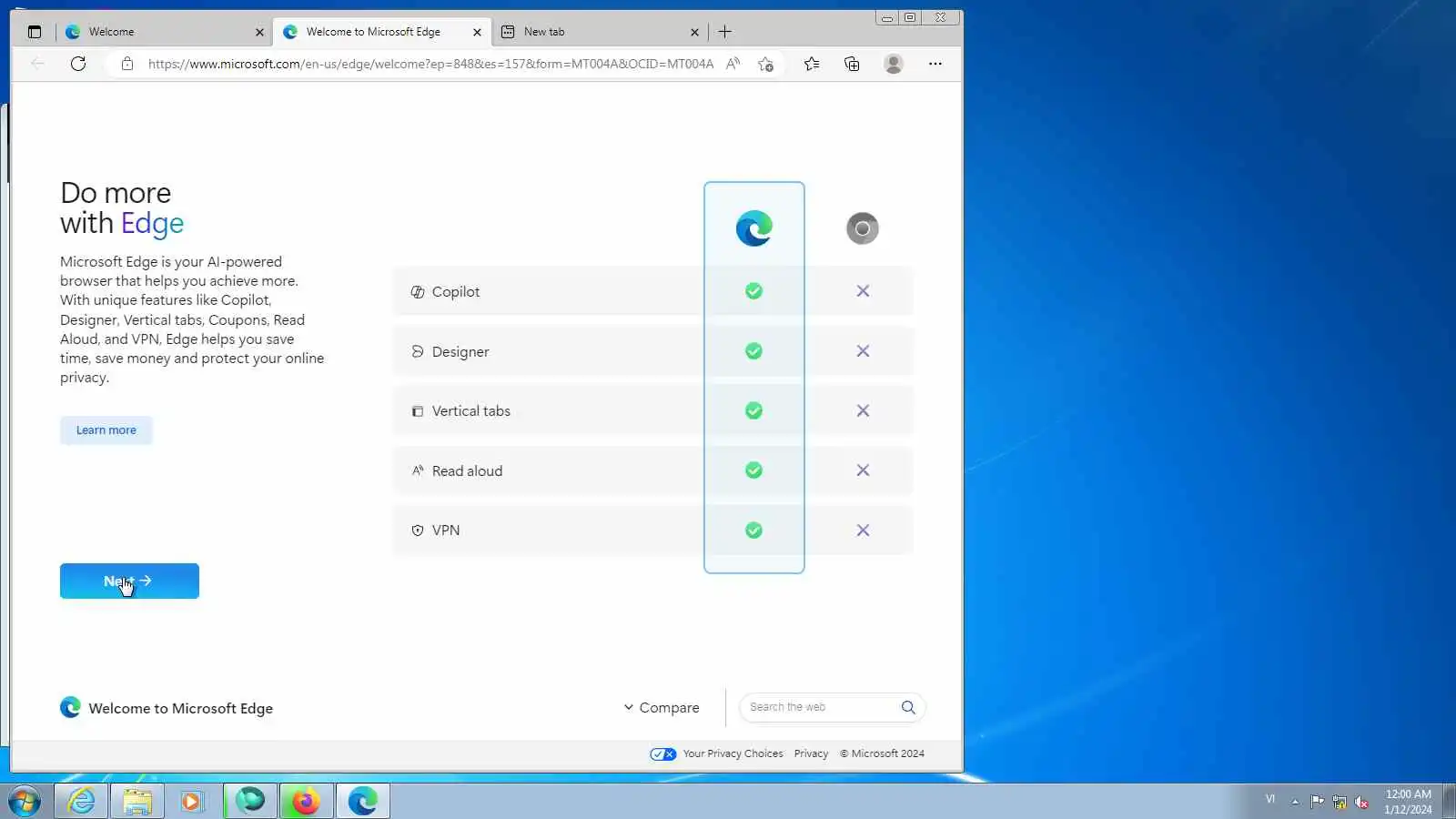Click the magnifier icon in the web search box
Viewport: 1456px width, 819px height.
click(908, 707)
